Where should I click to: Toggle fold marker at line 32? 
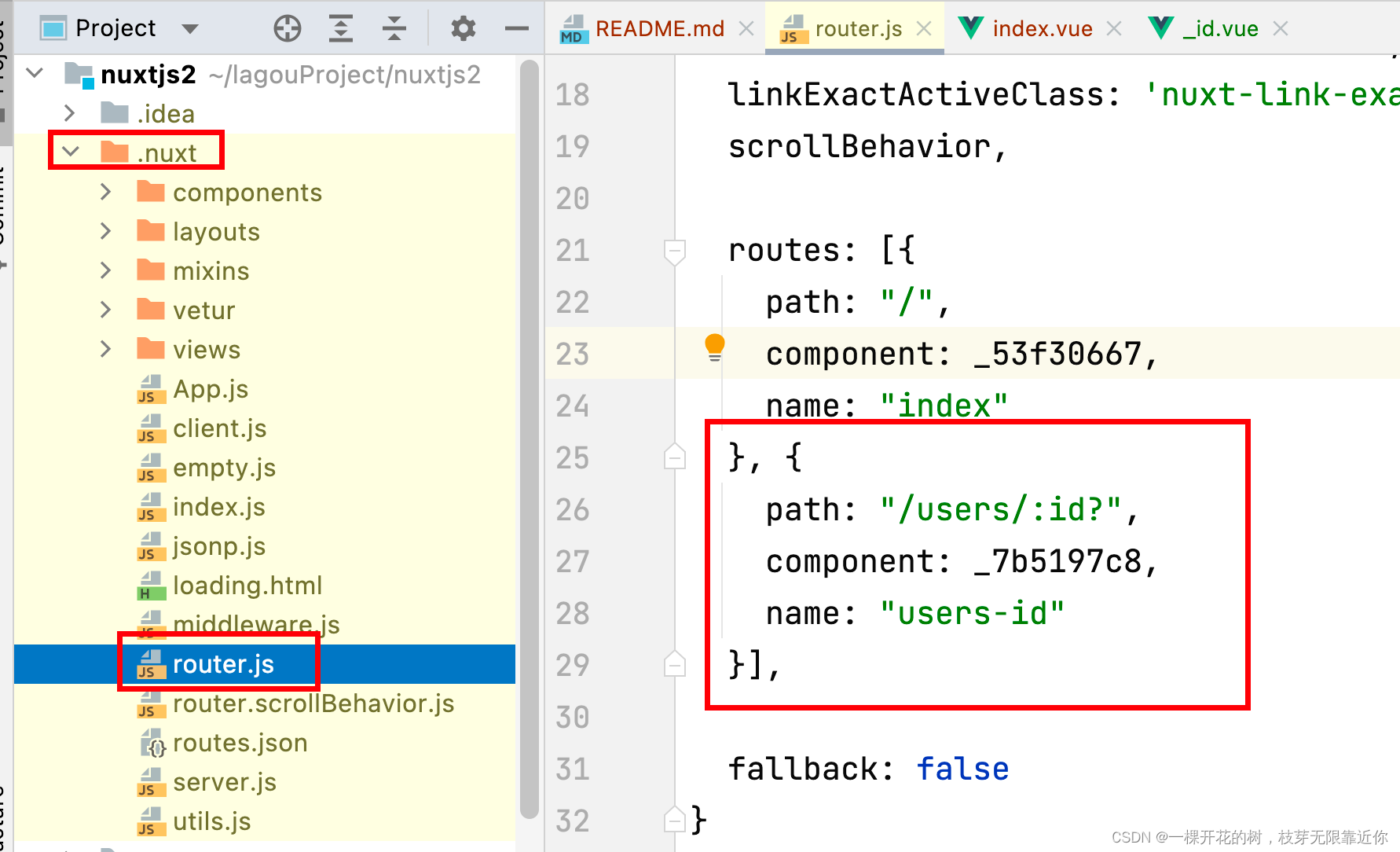click(x=674, y=819)
